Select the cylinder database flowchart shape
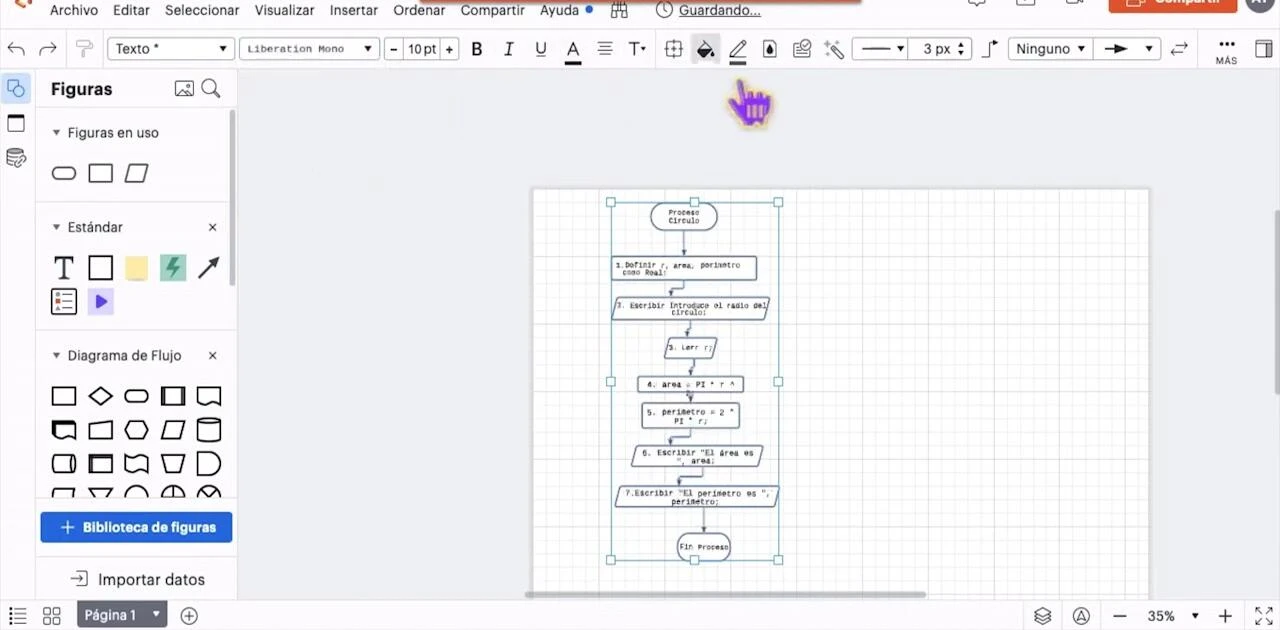Screen dimensions: 1280x630 pyautogui.click(x=208, y=430)
